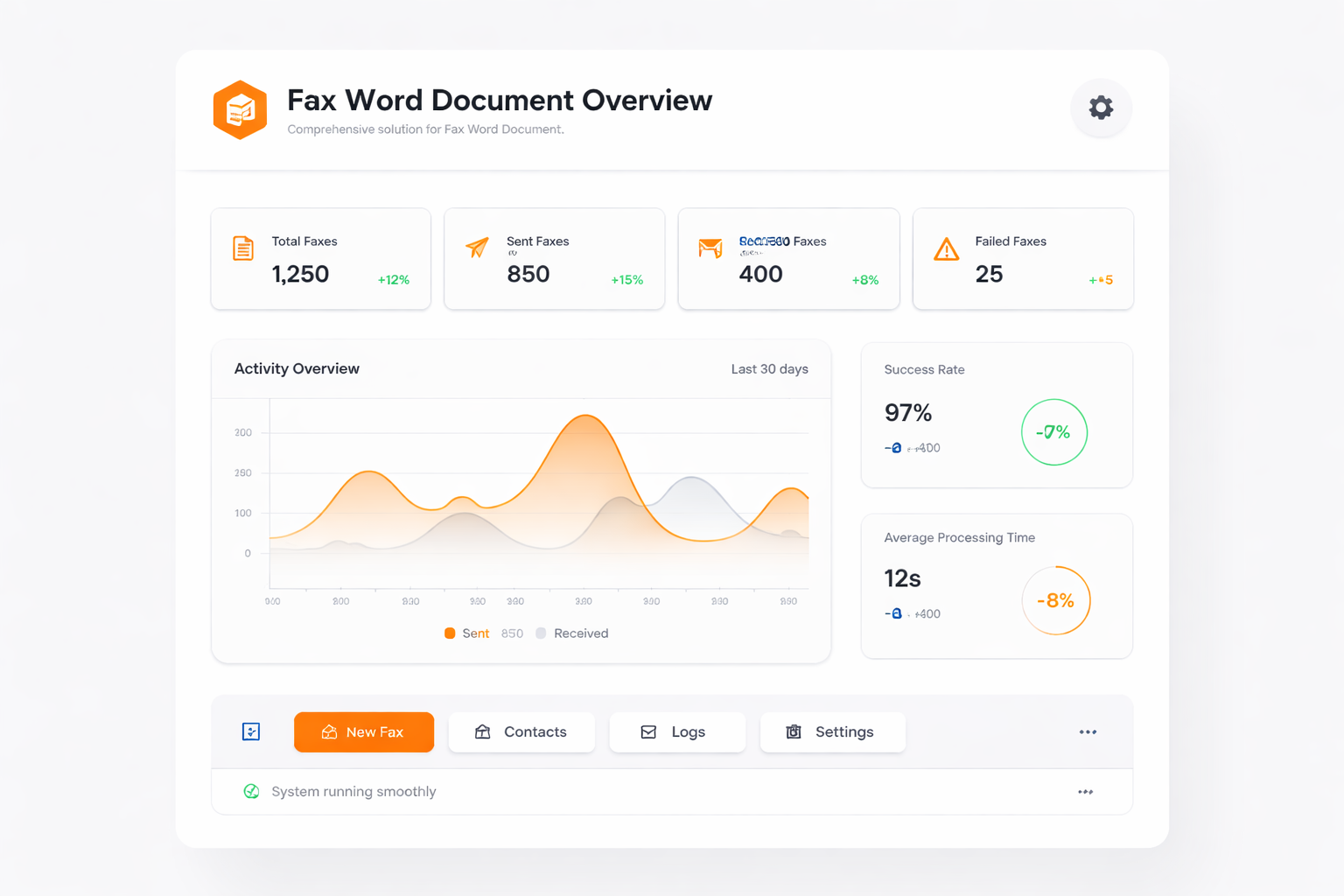Open the Last 30 days range selector
The image size is (1344, 896).
pyautogui.click(x=769, y=369)
